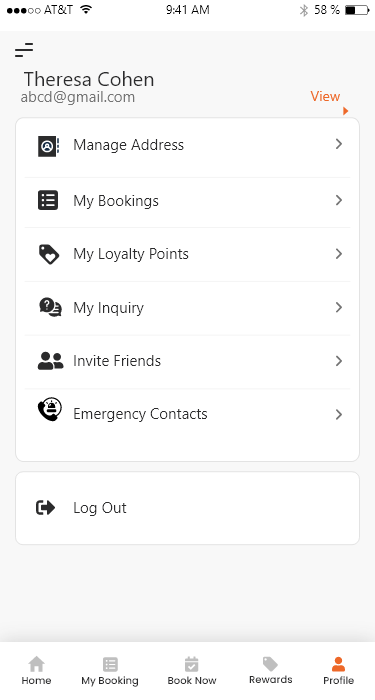Switch to the My Booking tab

110,671
